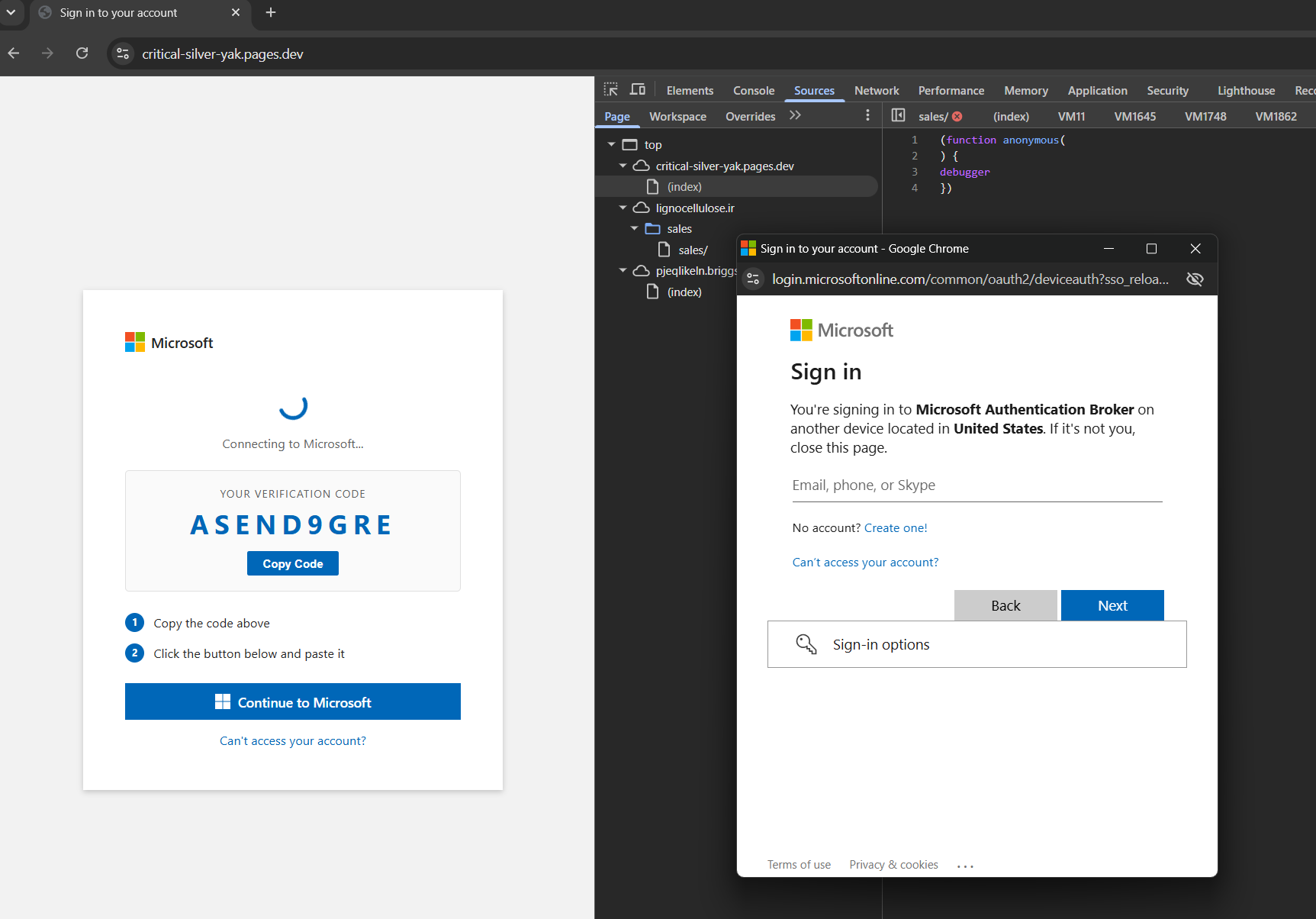The width and height of the screenshot is (1316, 919).
Task: Click 'Can't access your account?' on phishing page
Action: [293, 741]
